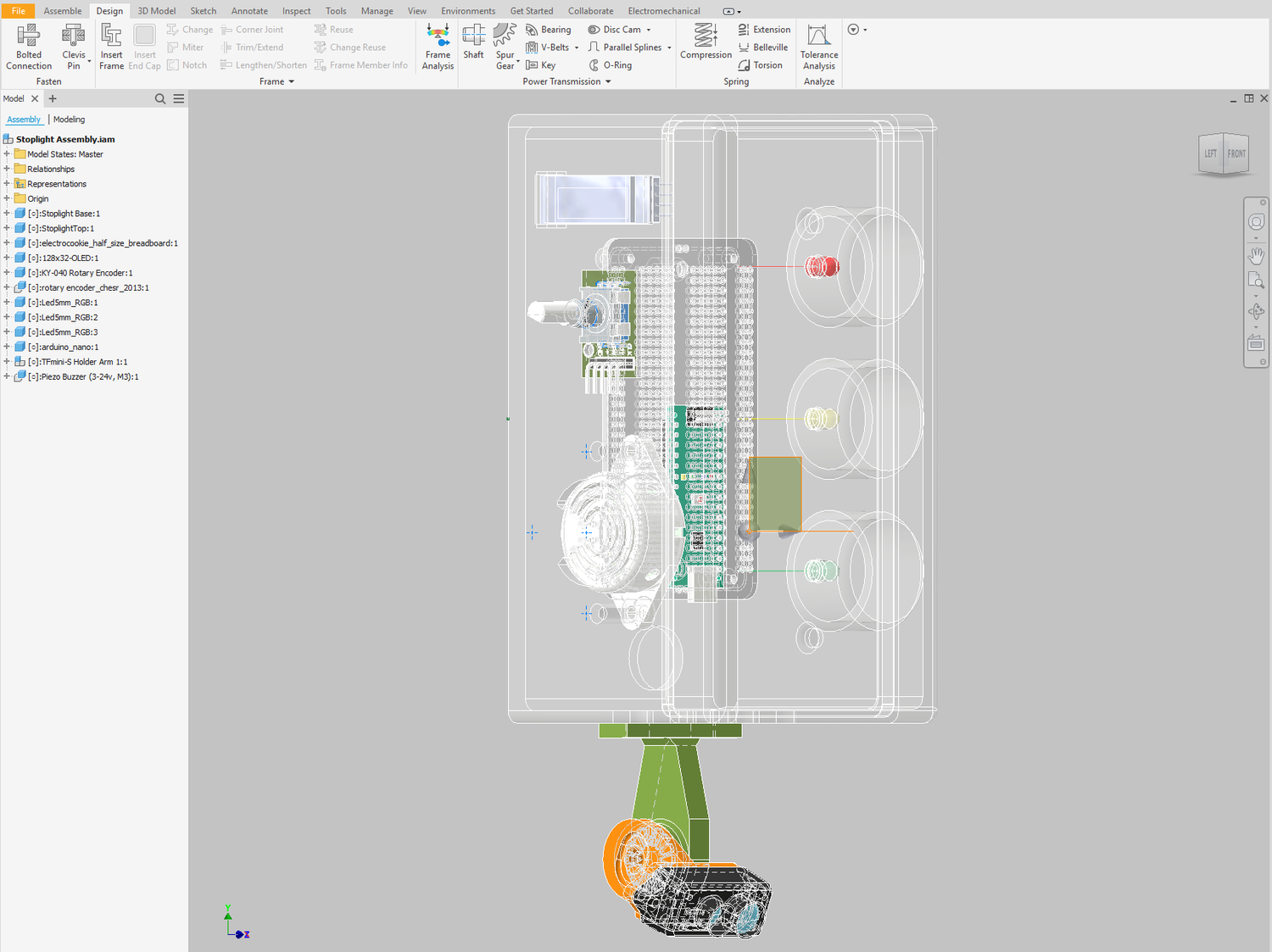Image resolution: width=1272 pixels, height=952 pixels.
Task: Choose Parallel Splines tool
Action: point(625,47)
